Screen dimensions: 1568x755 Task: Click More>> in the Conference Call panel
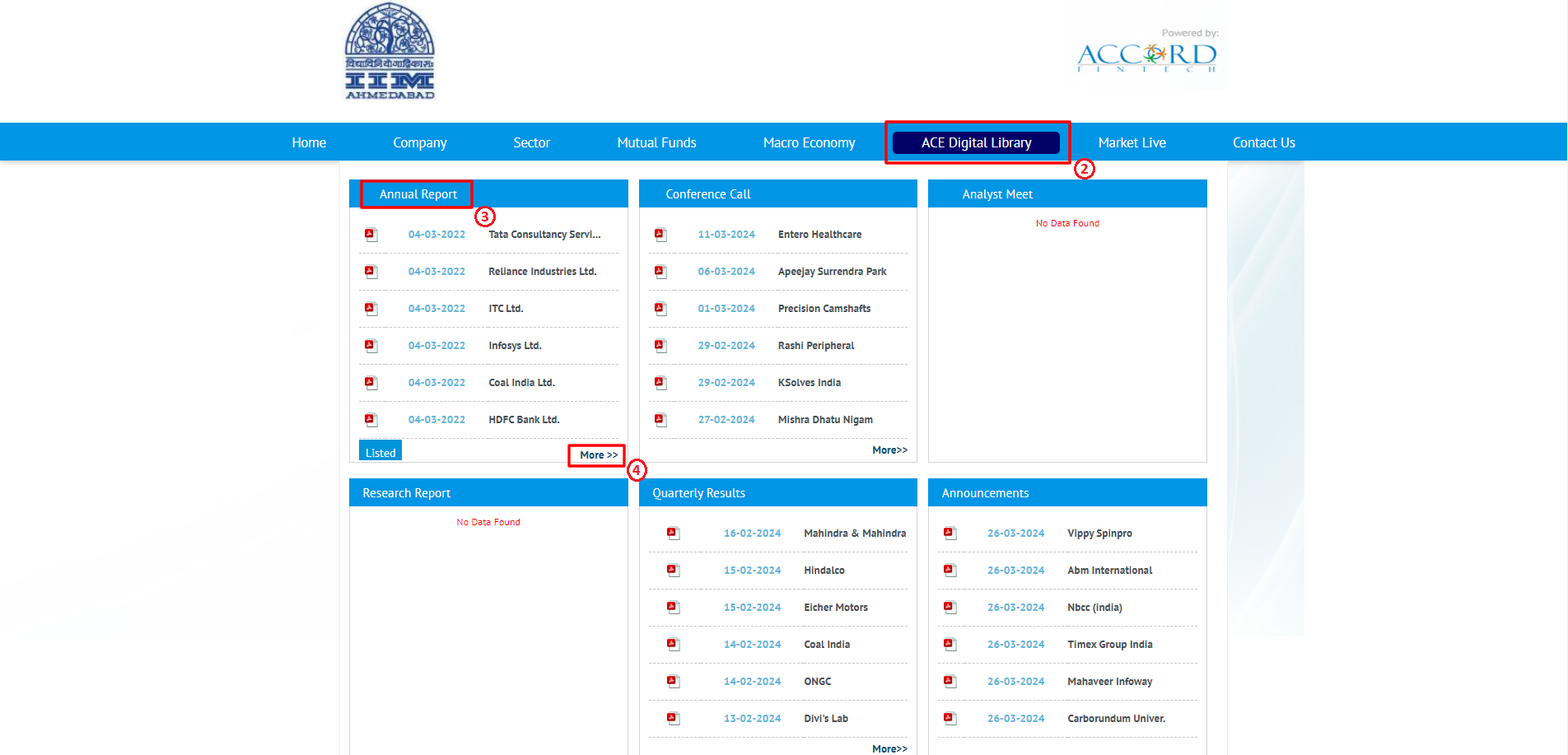tap(890, 450)
